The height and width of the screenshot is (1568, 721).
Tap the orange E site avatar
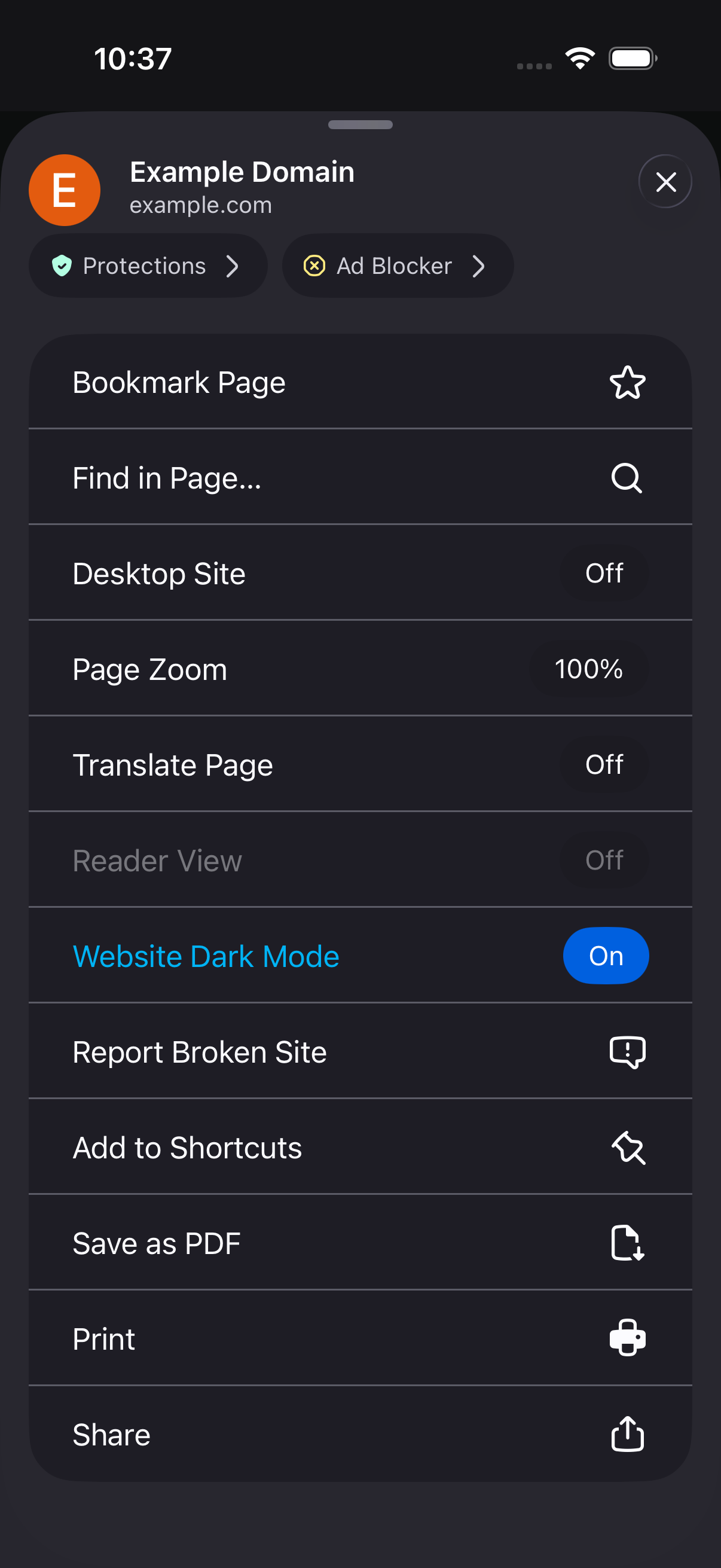(65, 190)
